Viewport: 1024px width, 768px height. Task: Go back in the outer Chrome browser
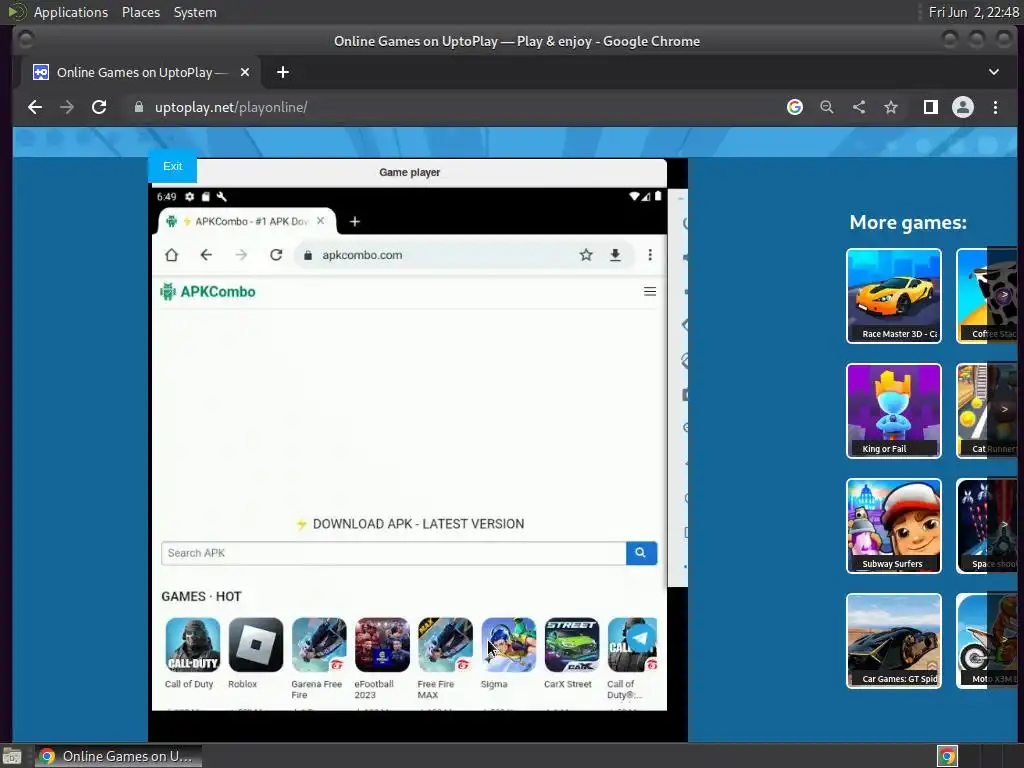click(x=35, y=107)
